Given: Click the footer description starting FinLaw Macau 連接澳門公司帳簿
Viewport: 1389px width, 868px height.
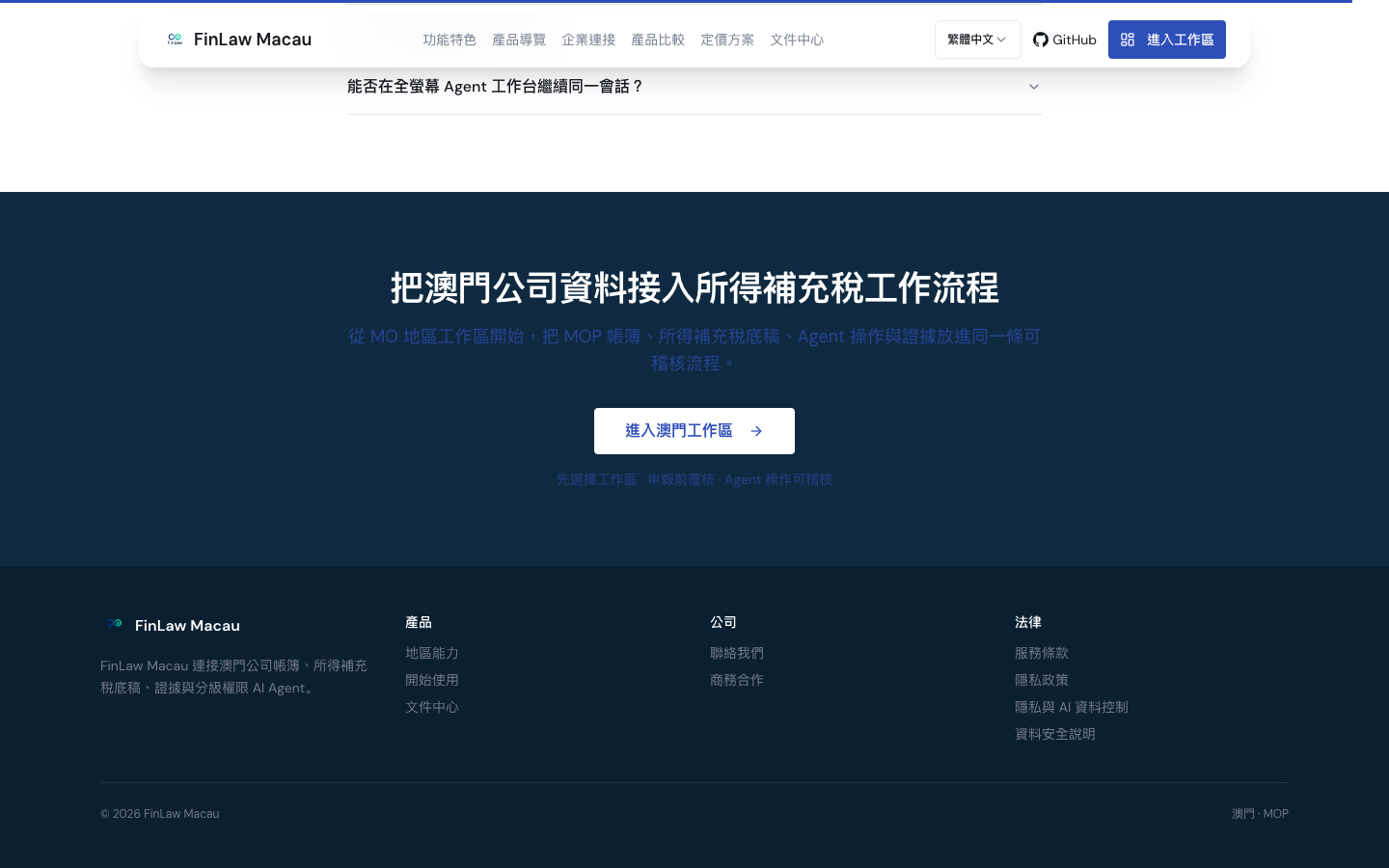Looking at the screenshot, I should pyautogui.click(x=234, y=677).
